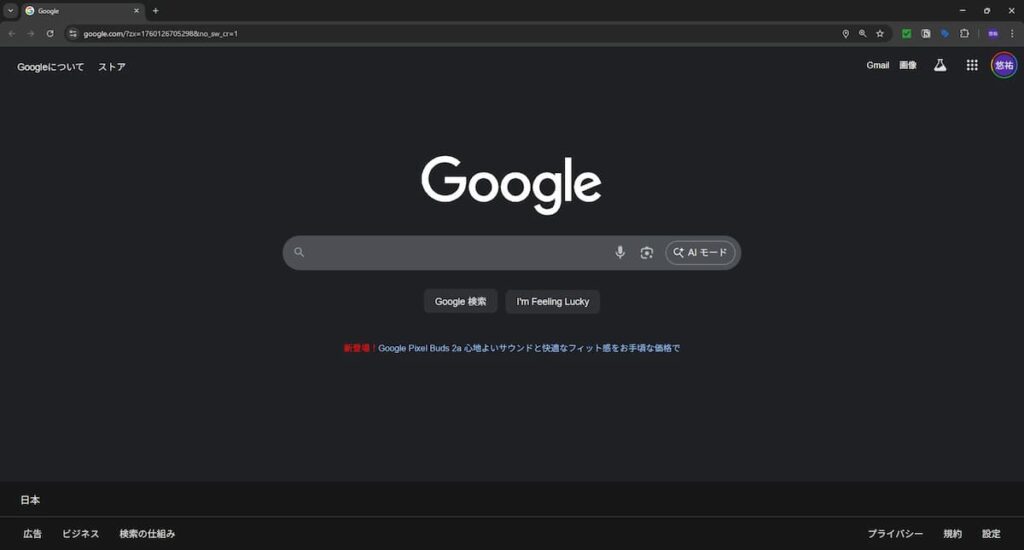Open Search Labs flask icon
This screenshot has width=1024, height=550.
coord(940,65)
